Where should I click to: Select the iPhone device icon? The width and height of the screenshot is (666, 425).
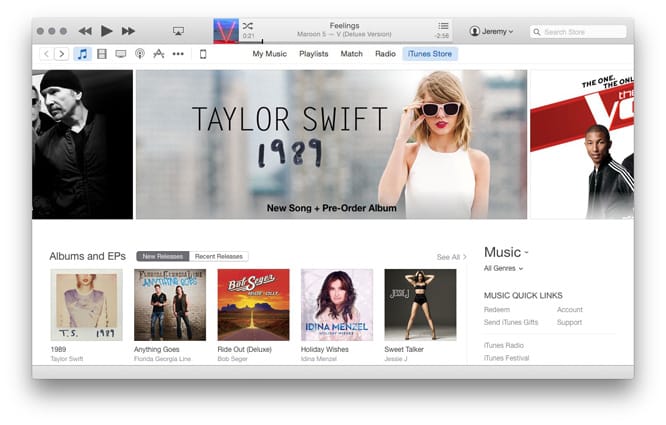tap(203, 54)
